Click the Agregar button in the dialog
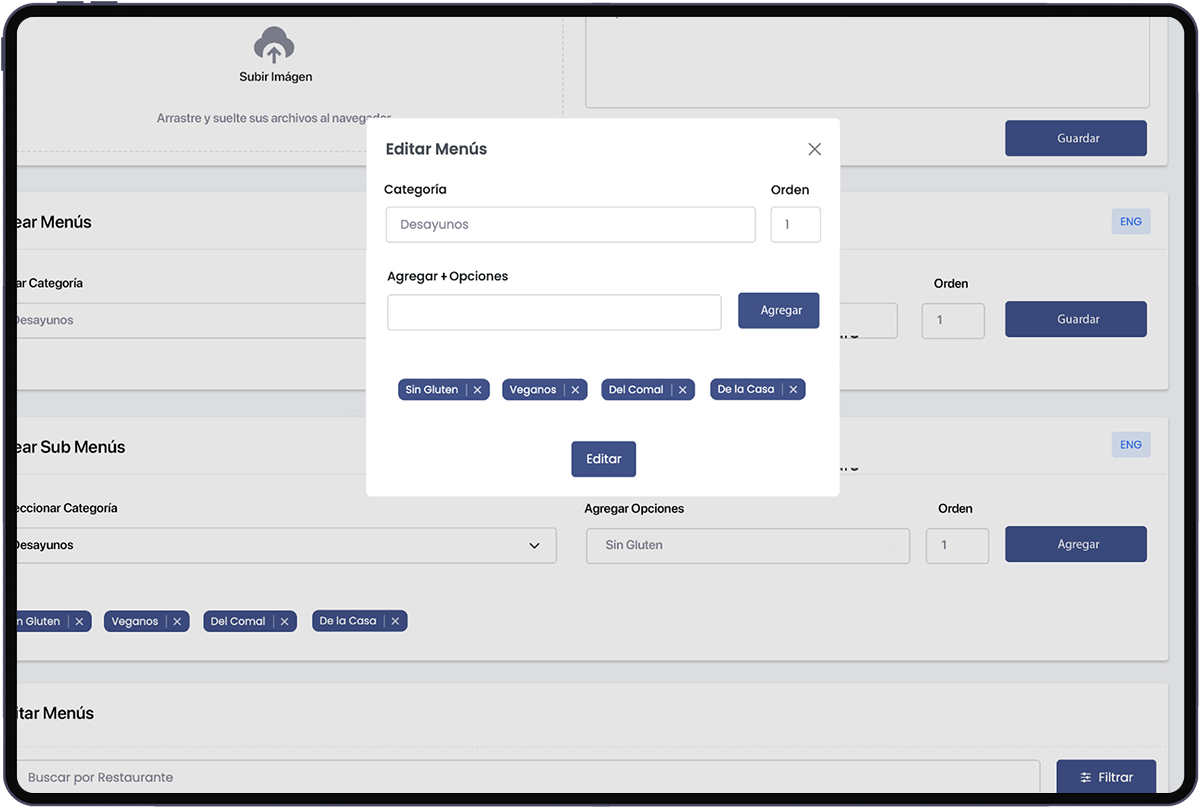 pyautogui.click(x=779, y=310)
